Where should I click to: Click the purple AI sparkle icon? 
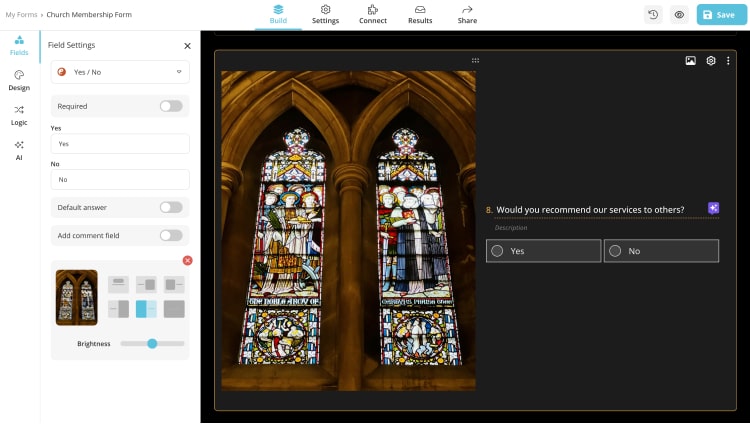tap(713, 208)
